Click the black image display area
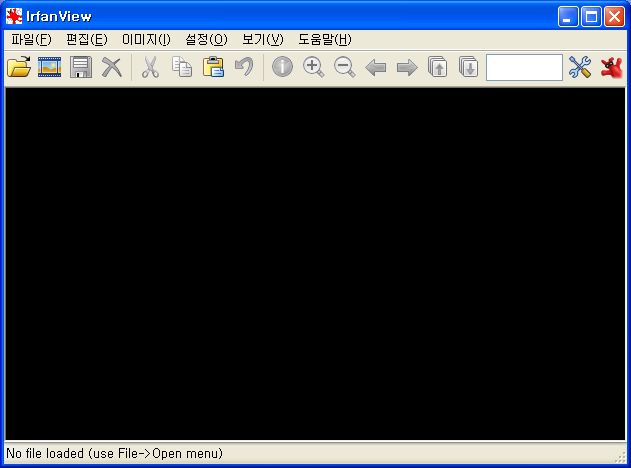This screenshot has height=468, width=631. 315,264
